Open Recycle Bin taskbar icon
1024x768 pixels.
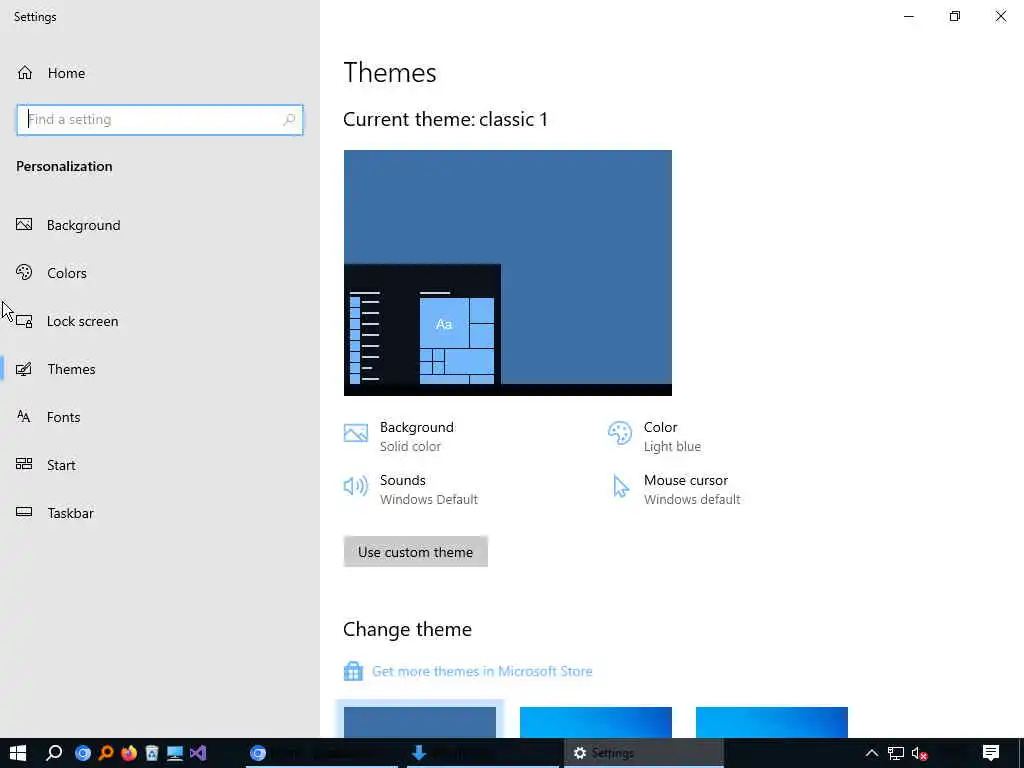[x=152, y=753]
